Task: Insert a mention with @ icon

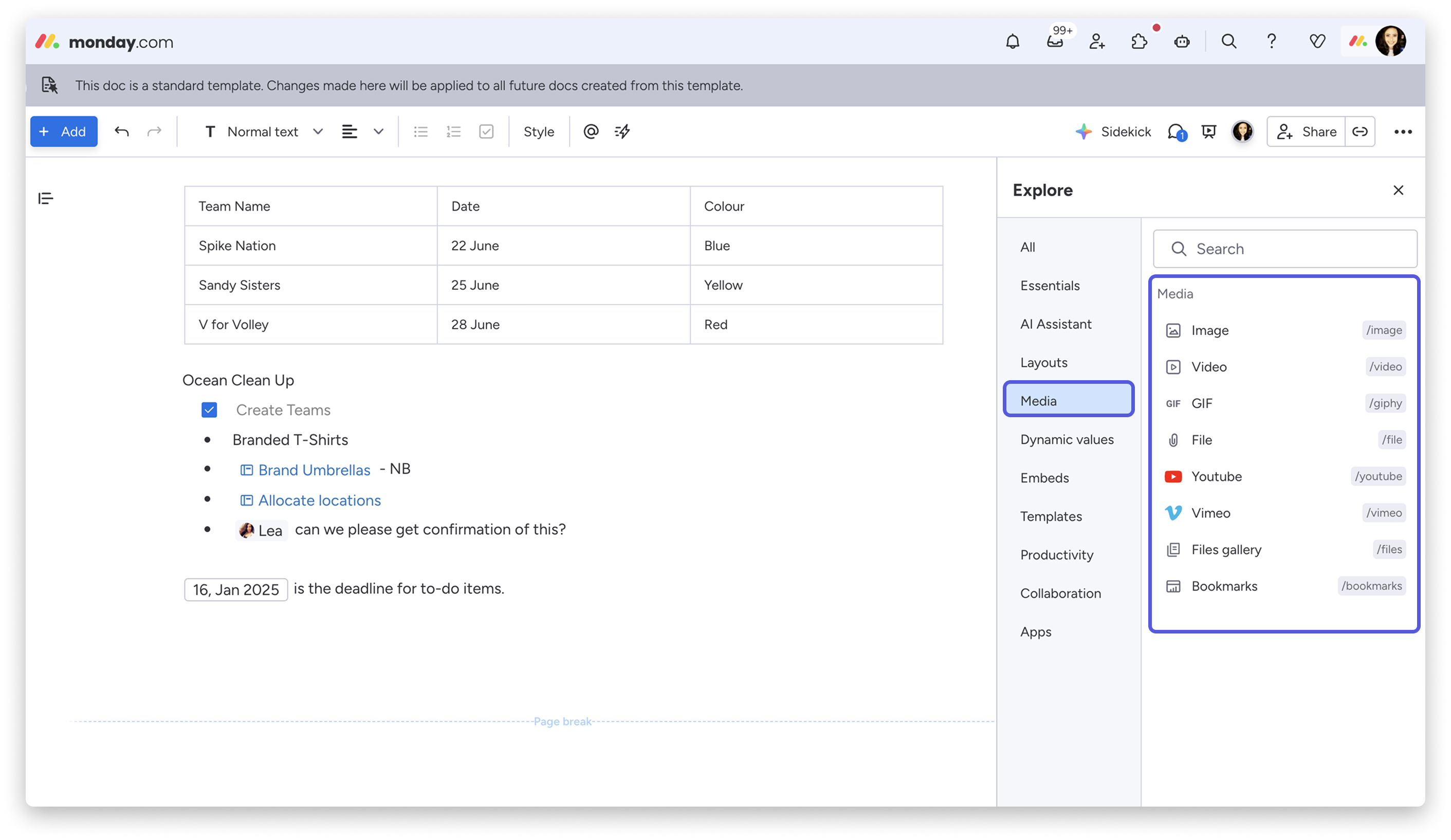Action: (x=591, y=132)
